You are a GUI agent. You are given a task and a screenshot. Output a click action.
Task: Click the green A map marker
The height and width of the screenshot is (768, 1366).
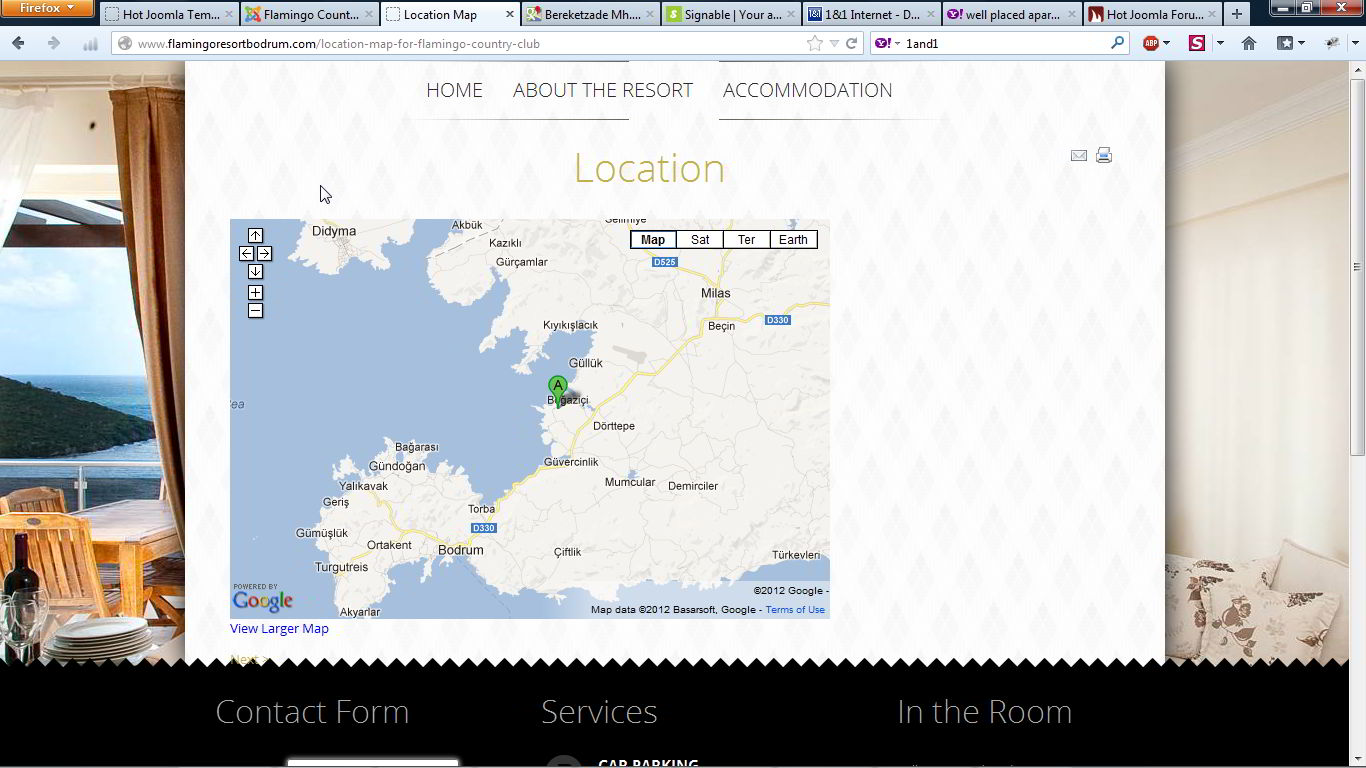coord(558,390)
